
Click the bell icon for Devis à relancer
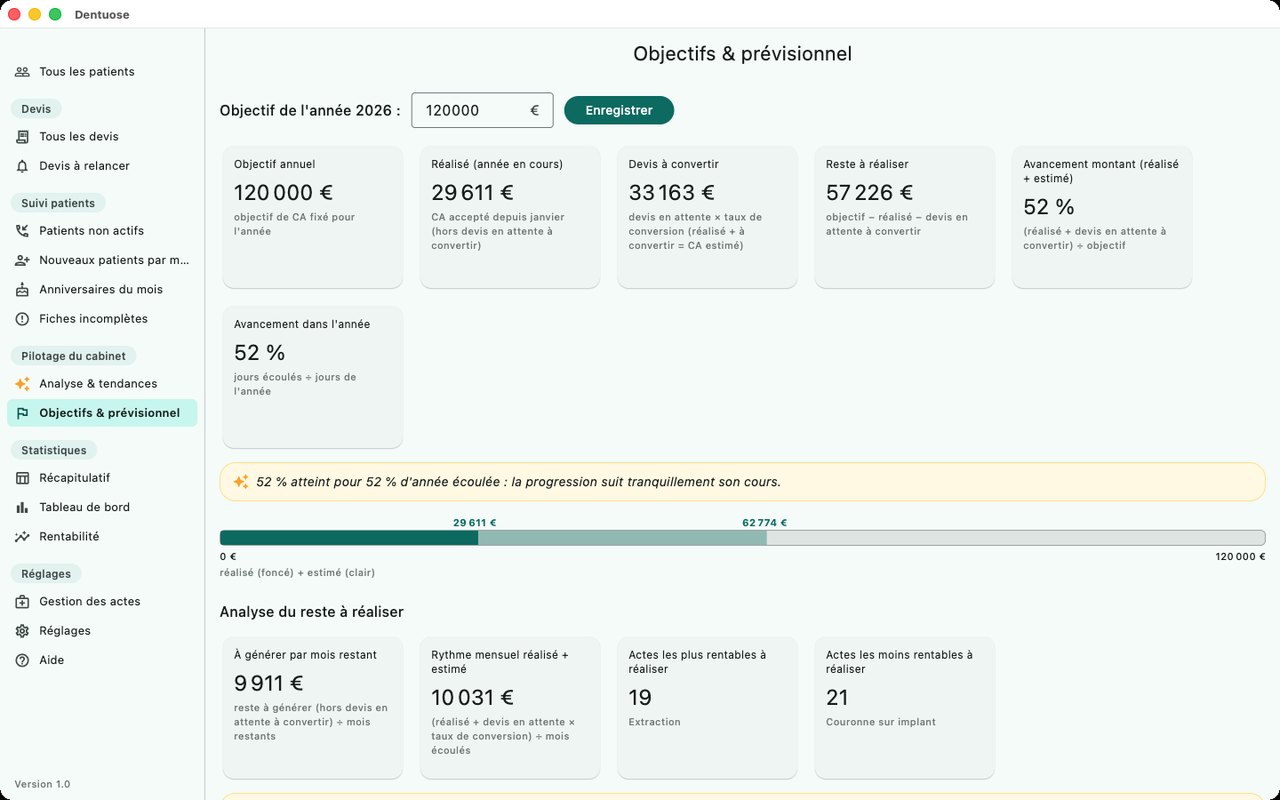tap(22, 166)
